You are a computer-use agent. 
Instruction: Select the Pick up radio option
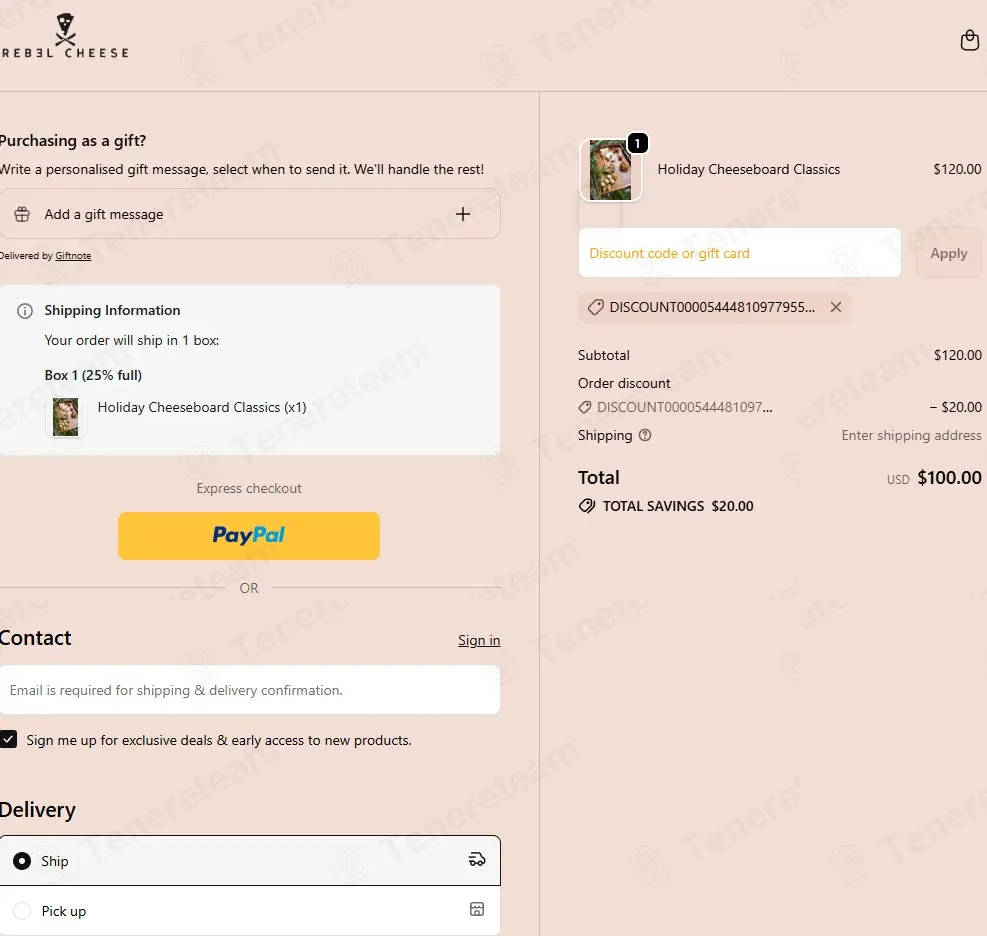(x=22, y=911)
